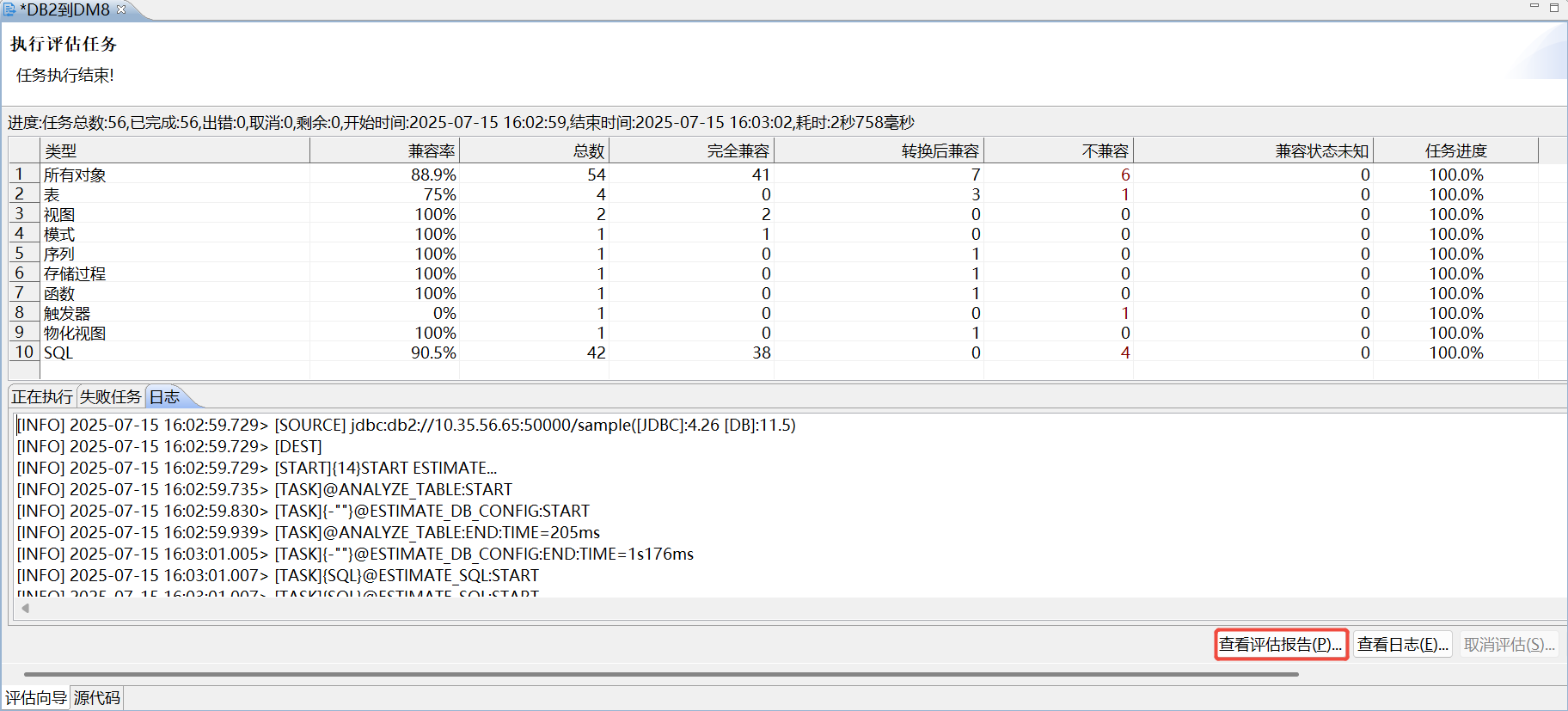
Task: Select the SQL row
Action: [x=774, y=352]
